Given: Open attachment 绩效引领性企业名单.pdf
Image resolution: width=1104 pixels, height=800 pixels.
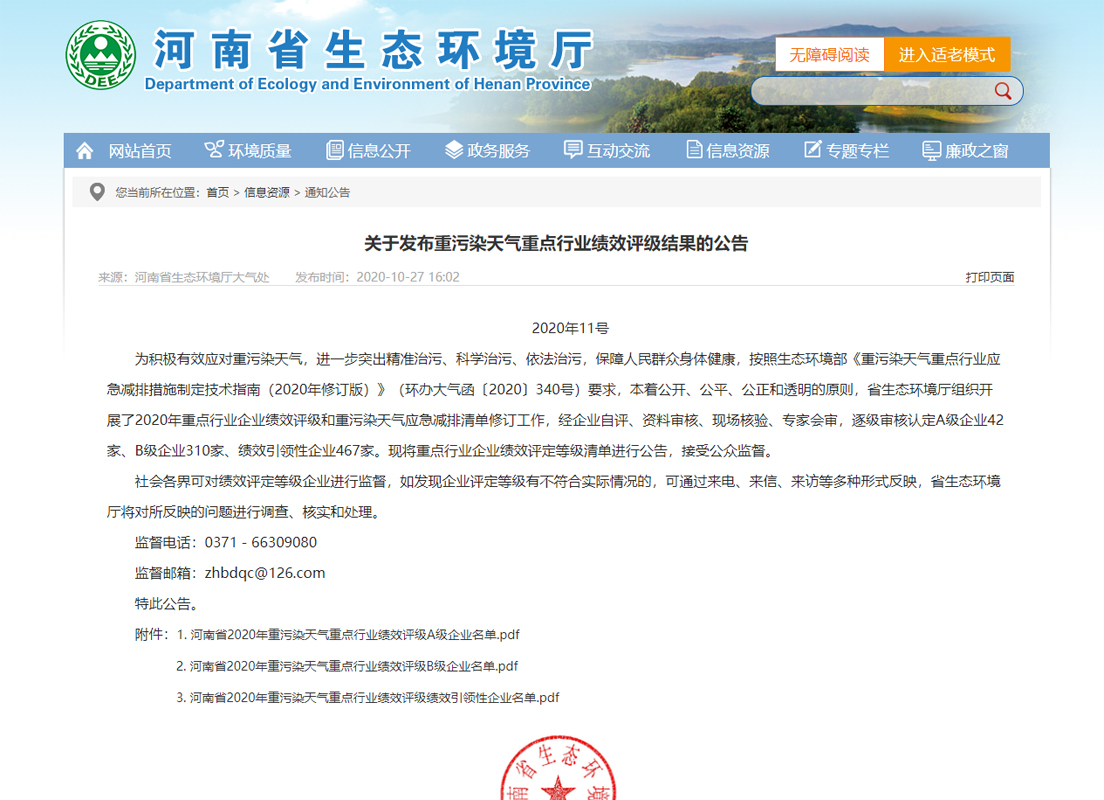Looking at the screenshot, I should click(375, 698).
